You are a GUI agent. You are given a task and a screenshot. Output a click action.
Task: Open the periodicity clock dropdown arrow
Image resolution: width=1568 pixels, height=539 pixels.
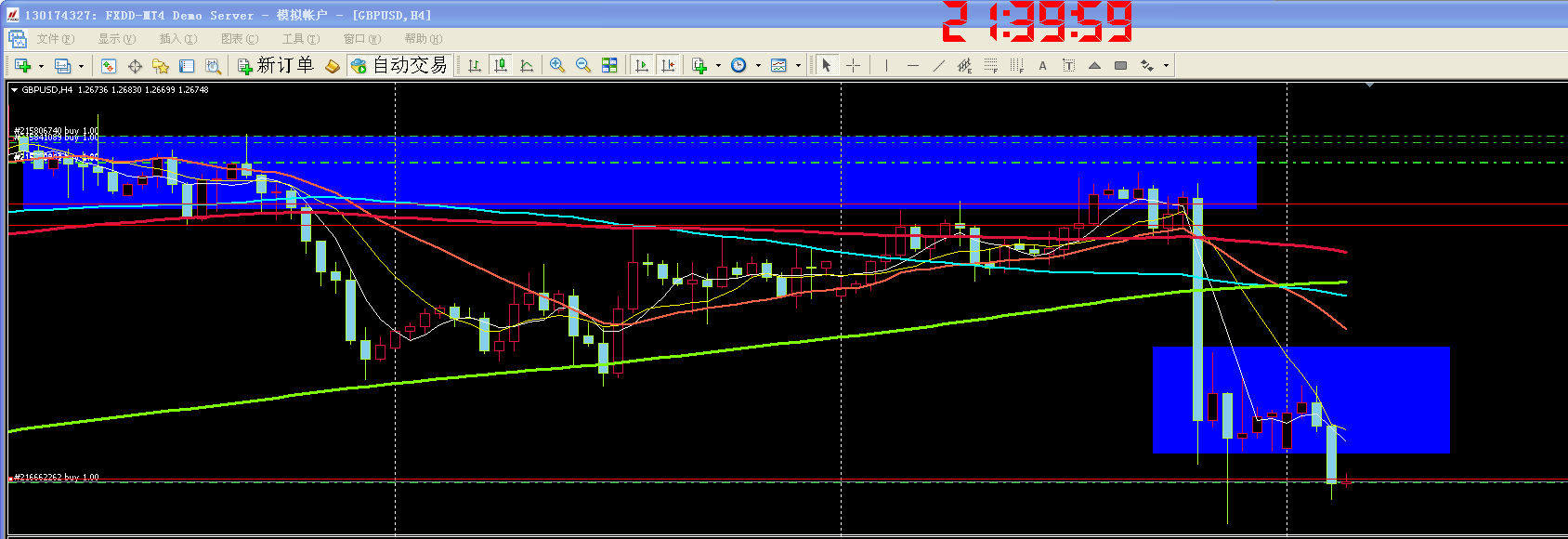point(758,66)
